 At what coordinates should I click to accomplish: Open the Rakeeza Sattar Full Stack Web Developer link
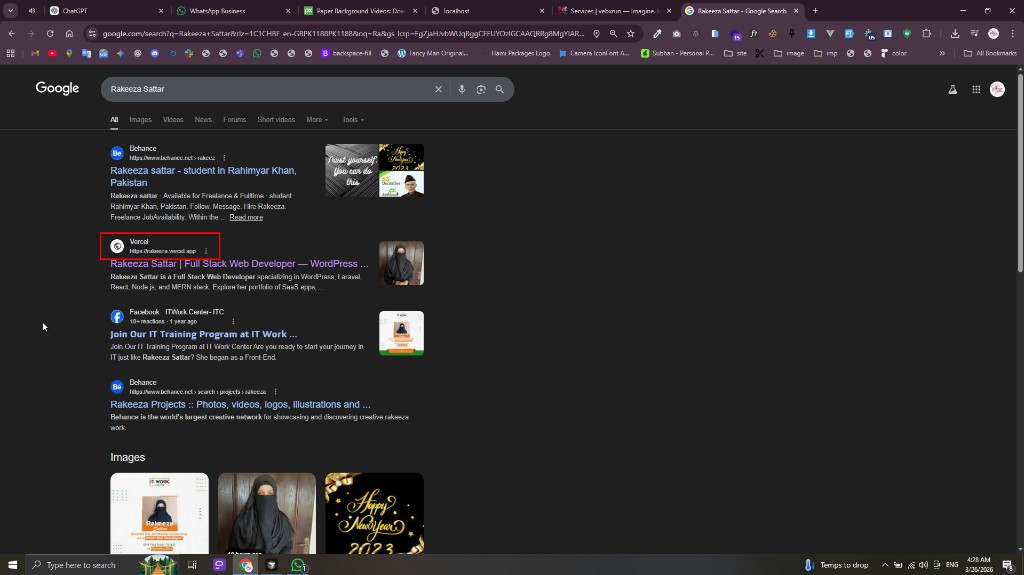pos(239,264)
